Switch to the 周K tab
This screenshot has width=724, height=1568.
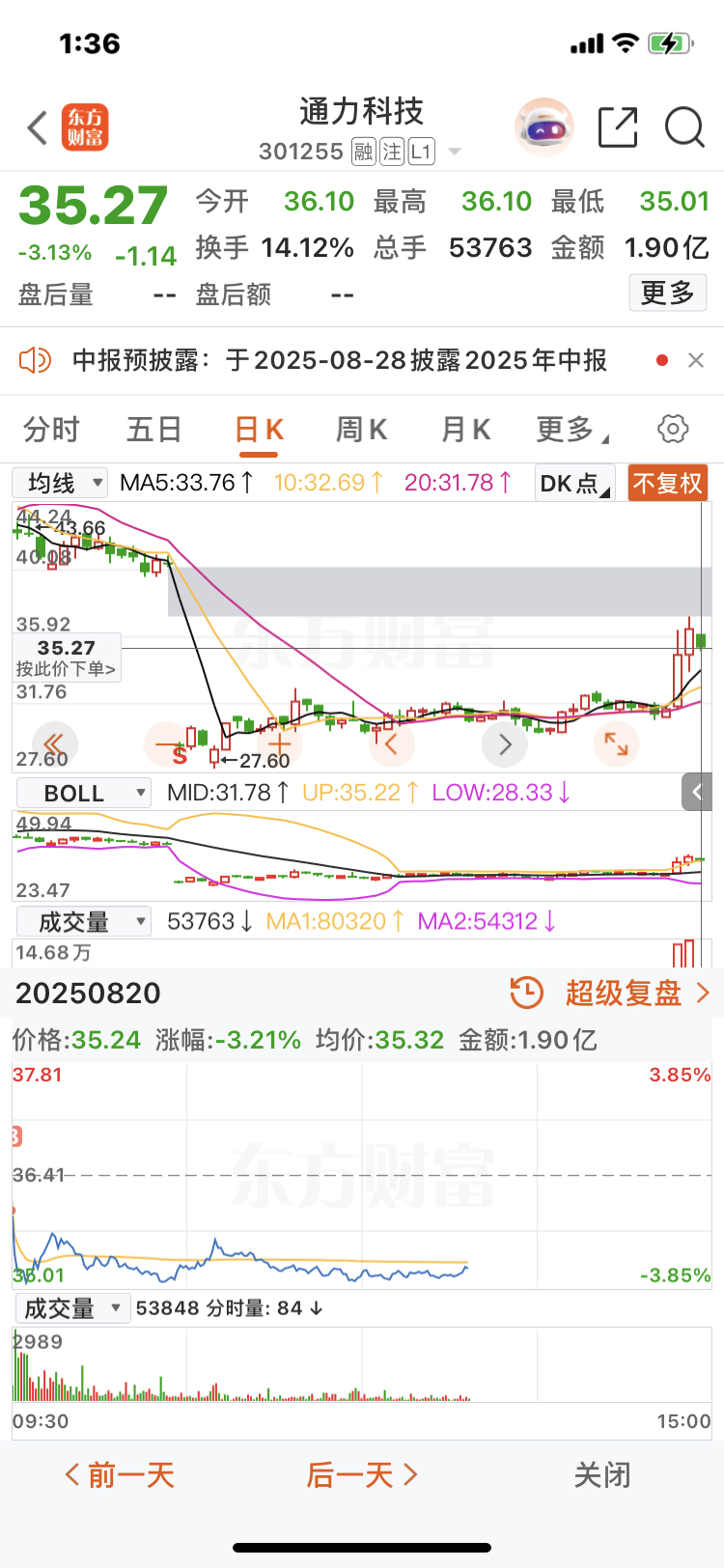click(362, 429)
